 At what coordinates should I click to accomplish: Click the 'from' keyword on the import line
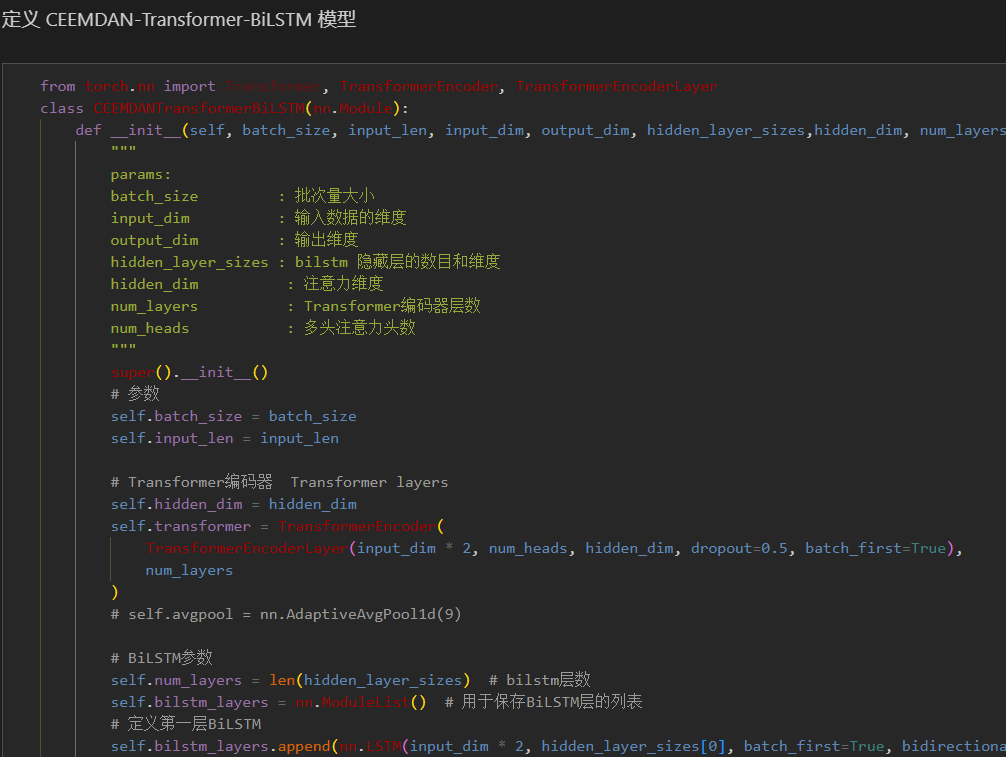57,86
